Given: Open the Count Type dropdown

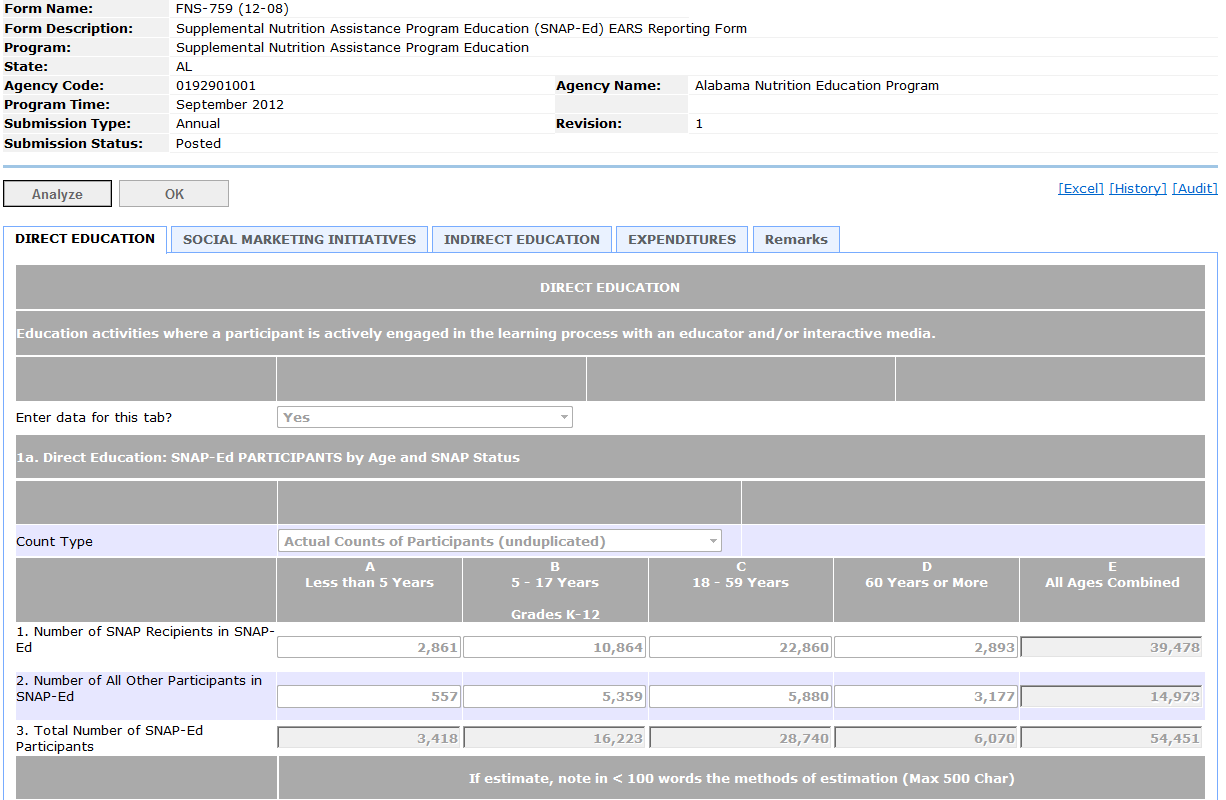Looking at the screenshot, I should (499, 541).
